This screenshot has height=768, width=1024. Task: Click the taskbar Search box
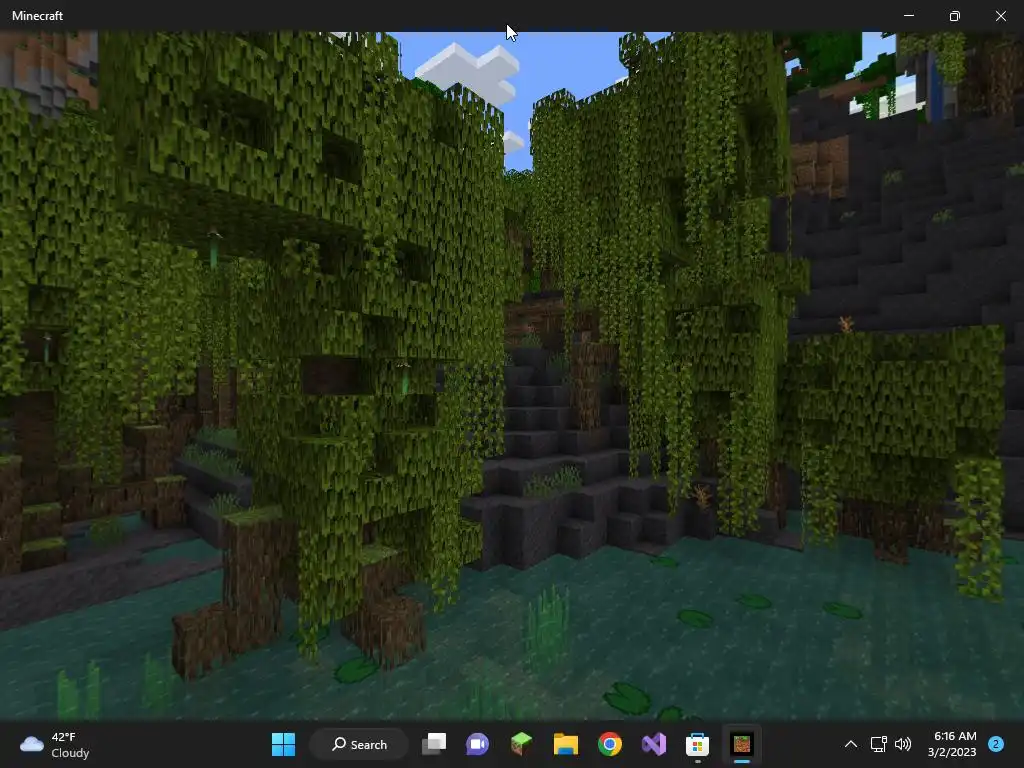tap(360, 744)
